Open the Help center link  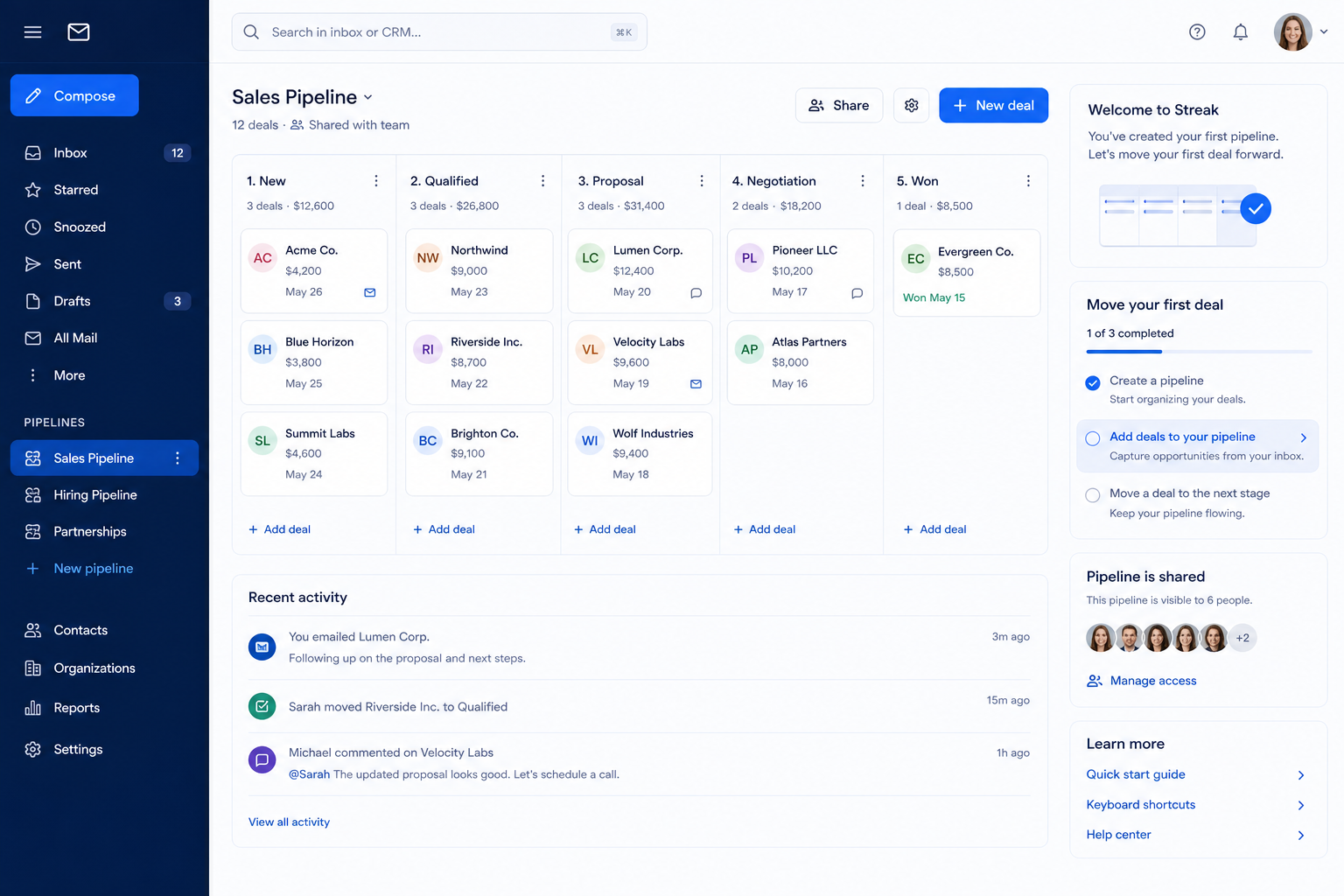coord(1118,835)
